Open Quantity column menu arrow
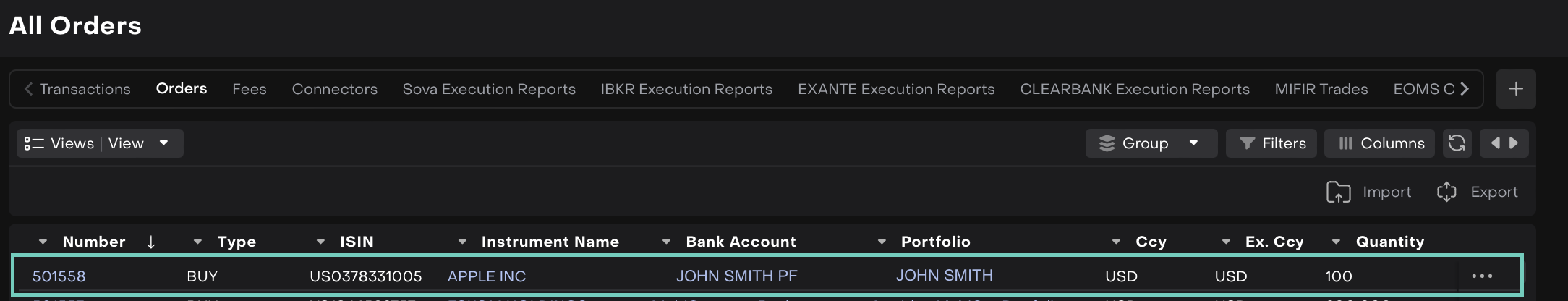Image resolution: width=1568 pixels, height=301 pixels. pyautogui.click(x=1336, y=242)
